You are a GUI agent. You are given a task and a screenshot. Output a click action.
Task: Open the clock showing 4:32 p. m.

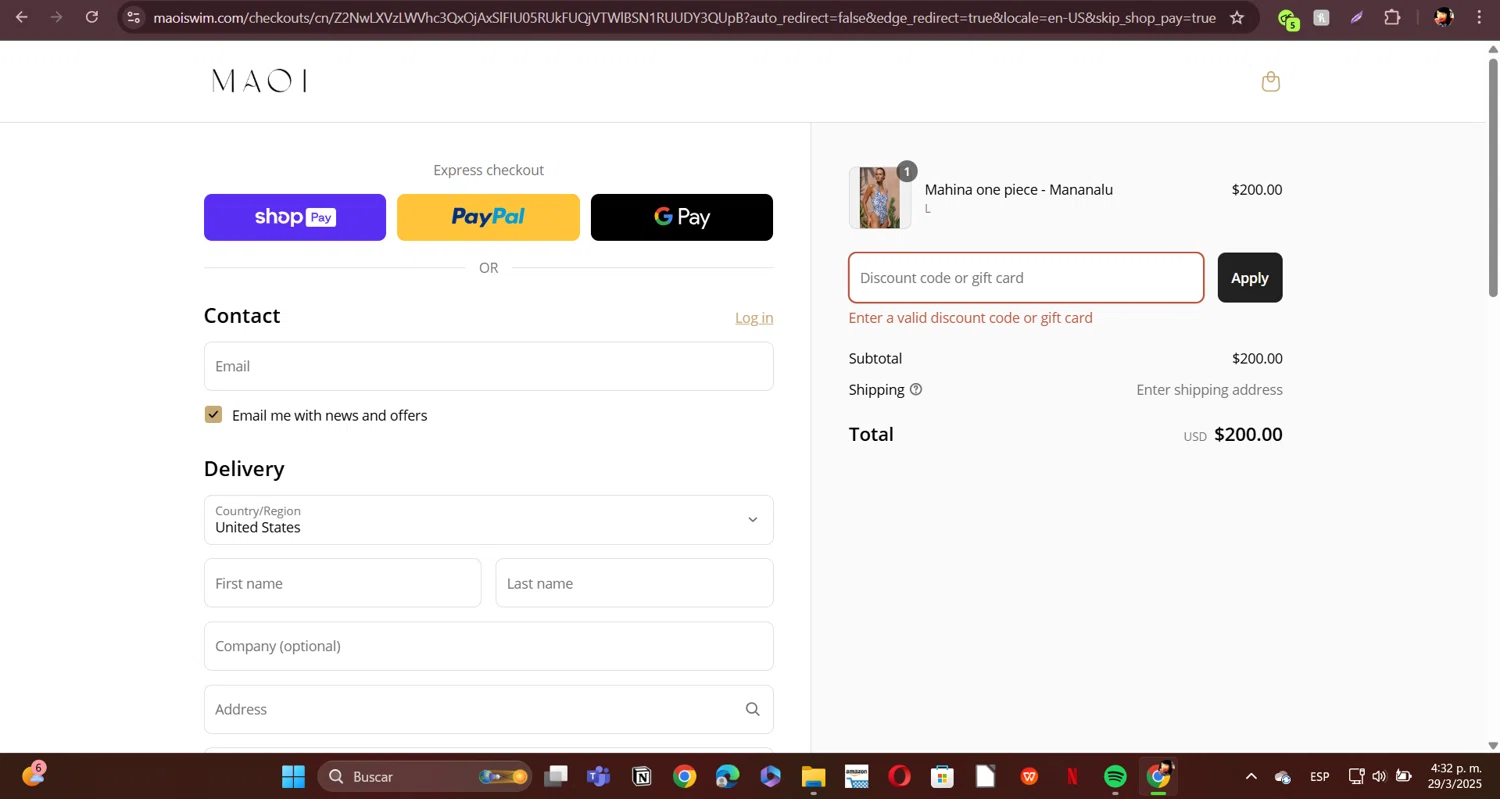[x=1455, y=776]
